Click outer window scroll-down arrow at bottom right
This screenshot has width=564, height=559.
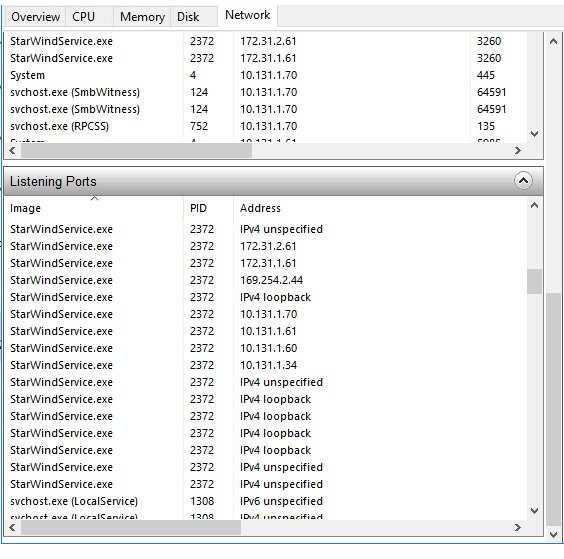coord(554,535)
